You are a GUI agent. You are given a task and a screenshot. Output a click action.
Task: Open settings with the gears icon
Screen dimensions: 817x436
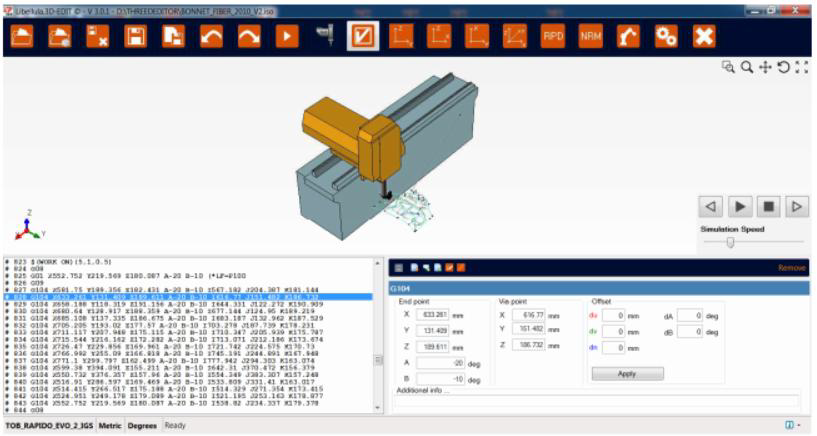point(666,36)
